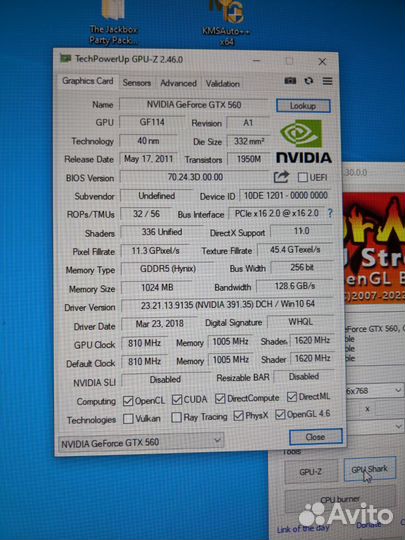This screenshot has height=540, width=405.
Task: Click the GPU Clock field 810 MHz
Action: (x=145, y=343)
